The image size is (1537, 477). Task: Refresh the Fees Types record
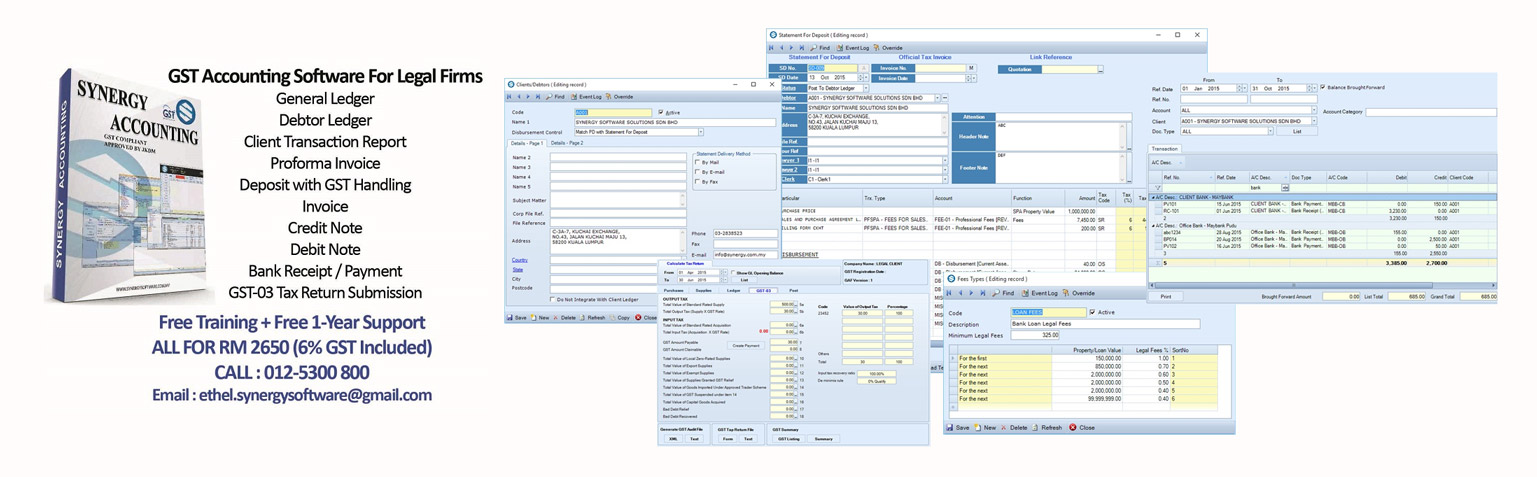point(1046,427)
